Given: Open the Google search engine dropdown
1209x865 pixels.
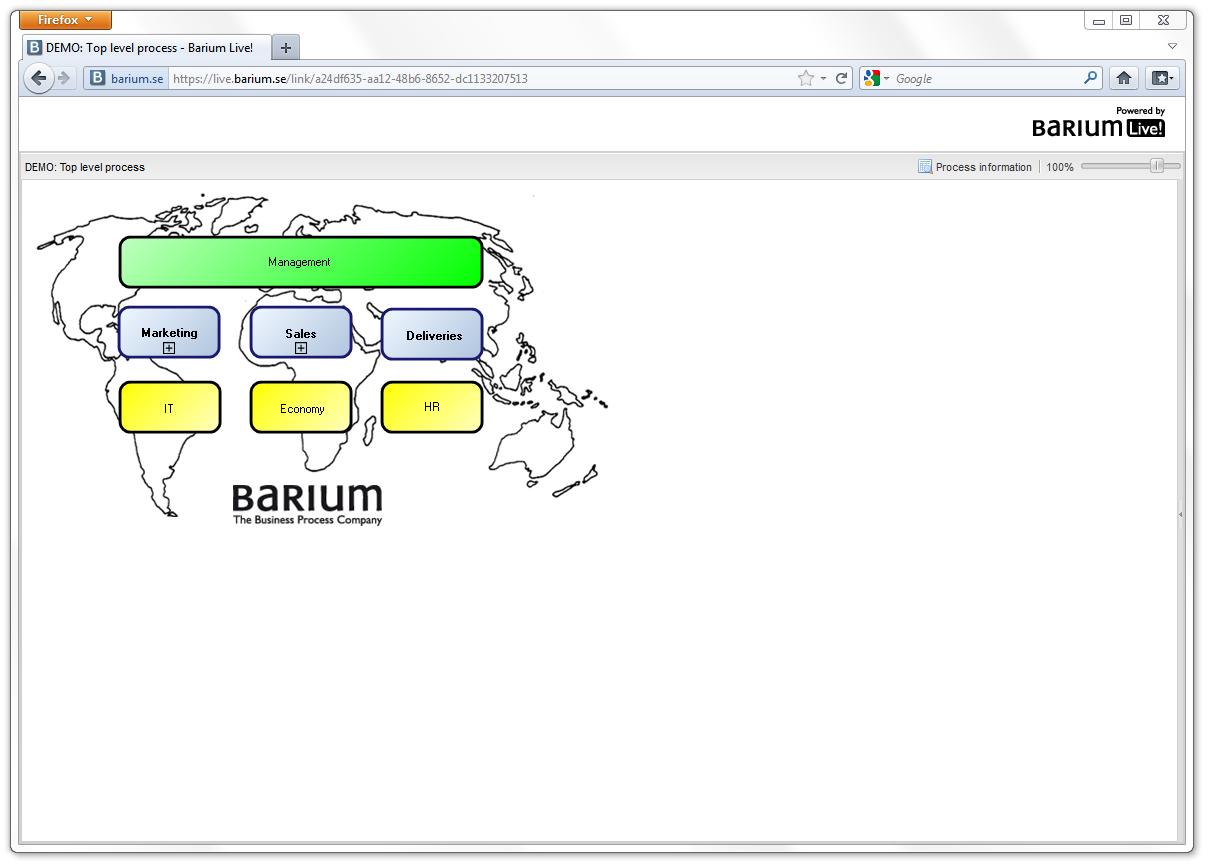Looking at the screenshot, I should 877,78.
